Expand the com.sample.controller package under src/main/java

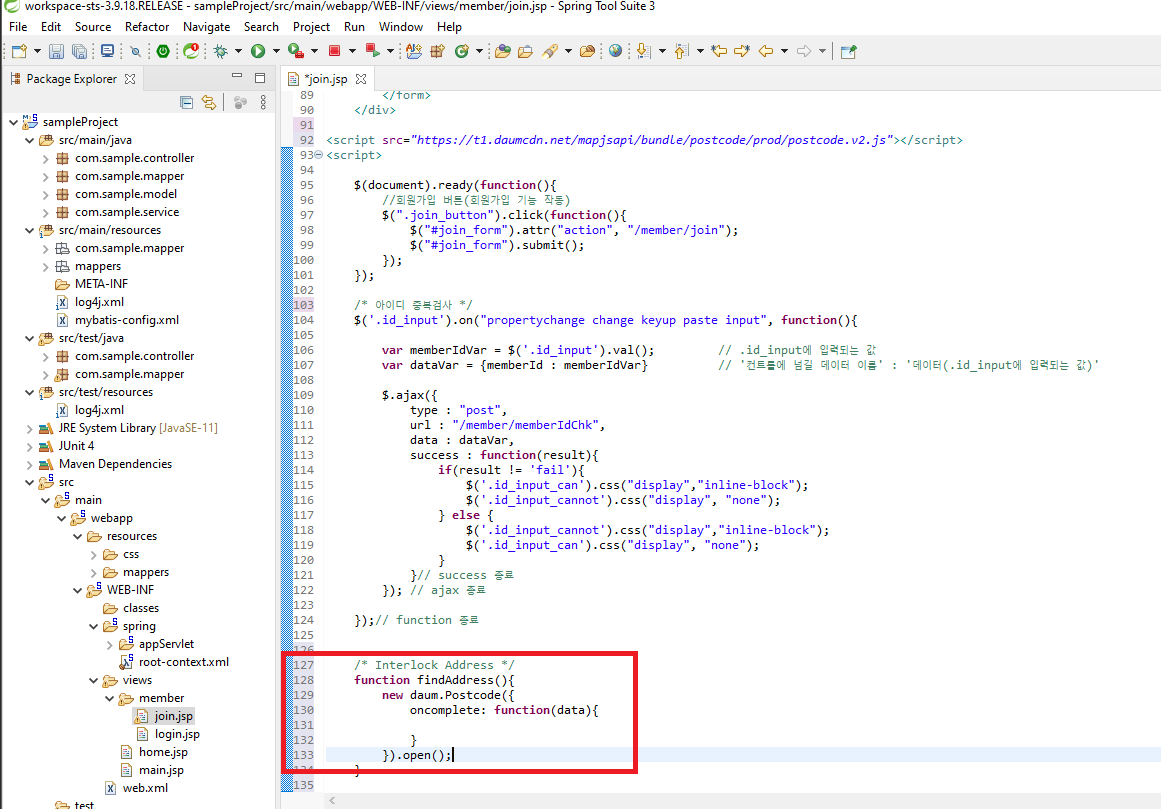tap(46, 158)
